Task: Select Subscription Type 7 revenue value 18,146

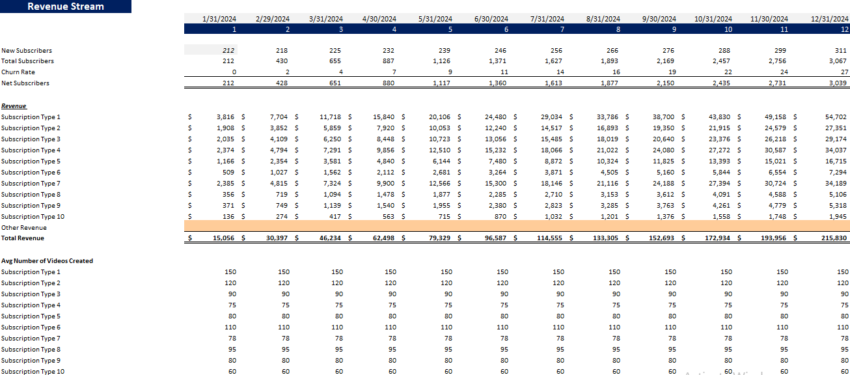Action: (x=554, y=184)
